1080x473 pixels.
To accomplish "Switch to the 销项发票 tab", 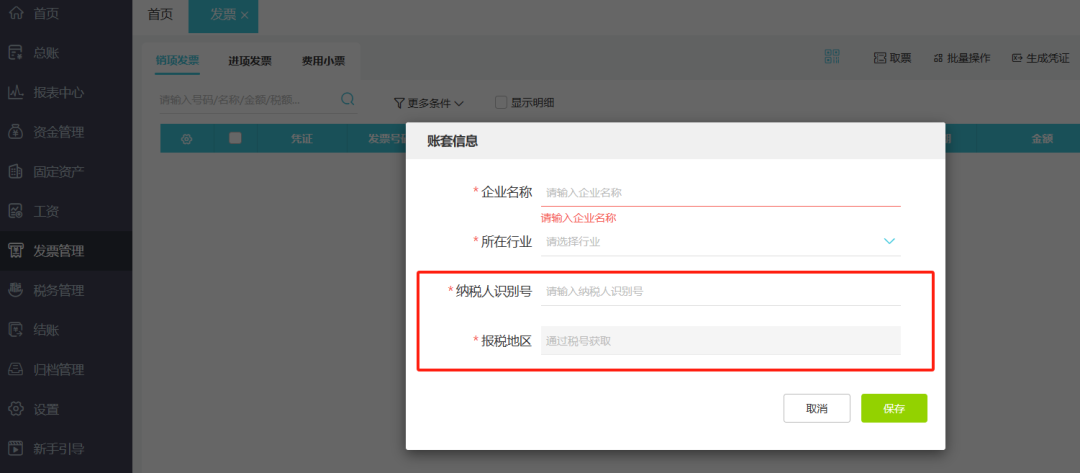I will 178,61.
